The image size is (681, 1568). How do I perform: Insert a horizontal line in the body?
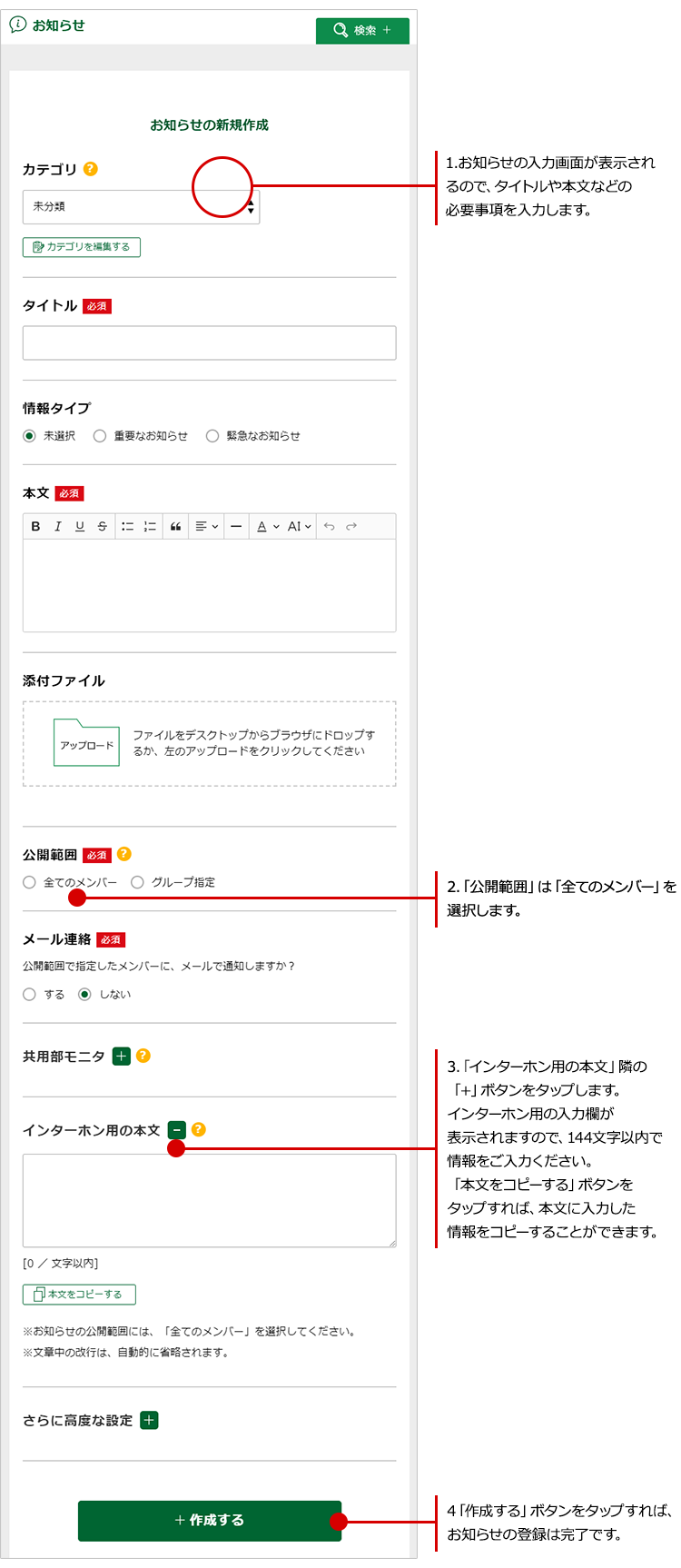coord(236,526)
